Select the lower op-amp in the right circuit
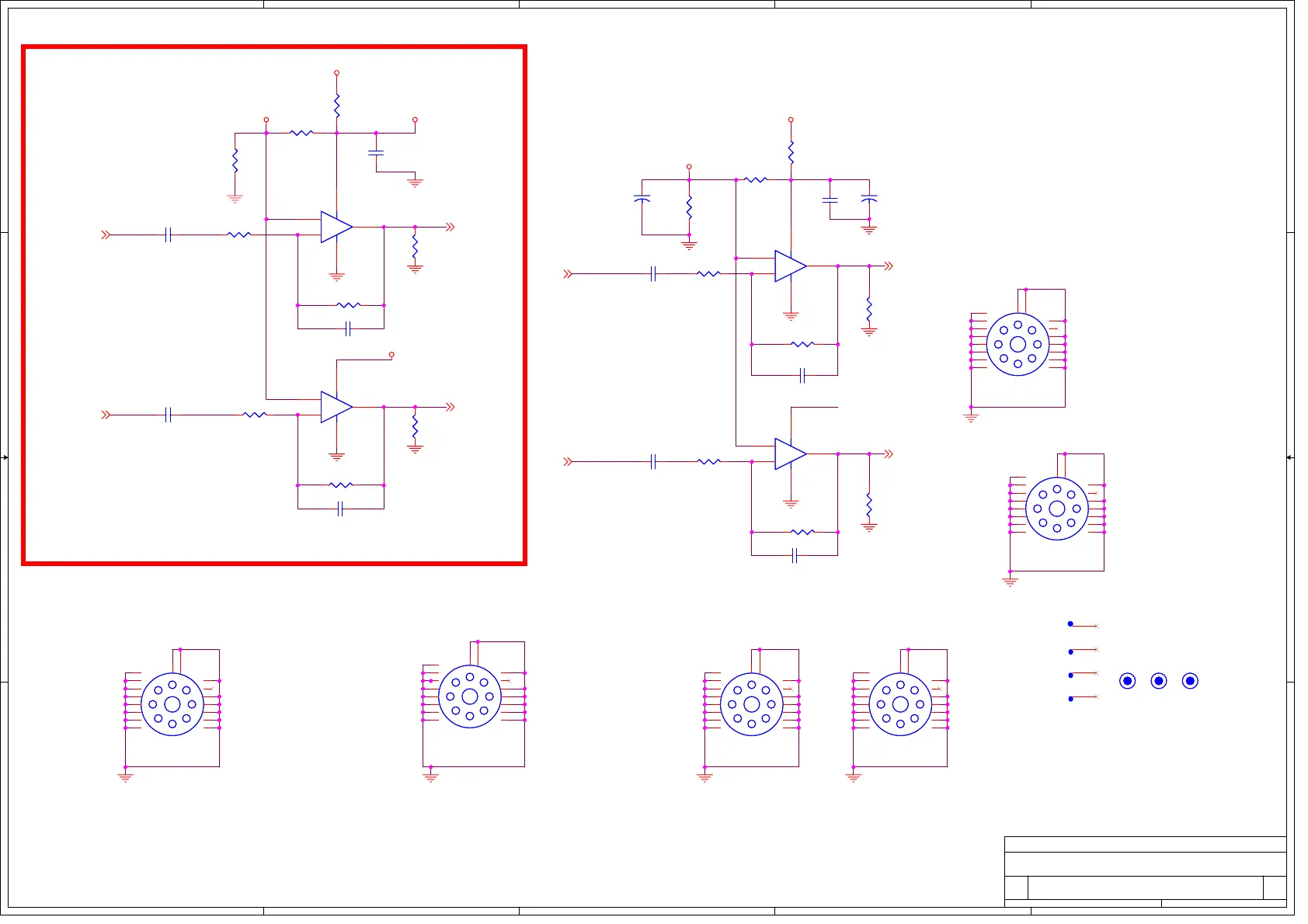This screenshot has width=1308, height=924. 791,454
